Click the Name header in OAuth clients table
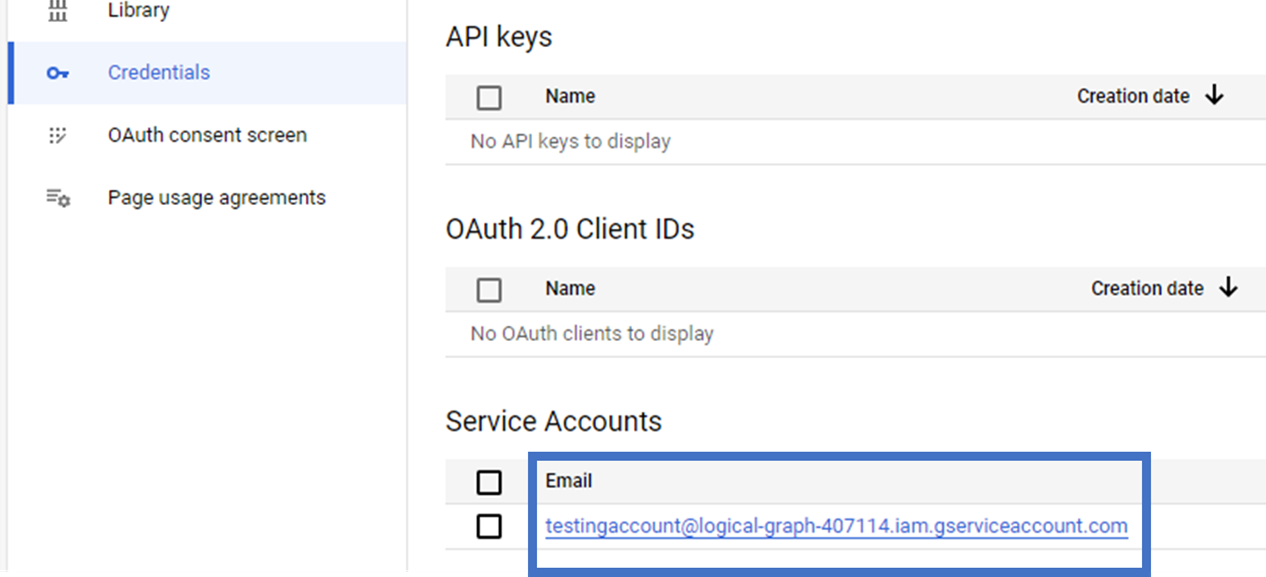This screenshot has width=1266, height=577. coord(569,289)
